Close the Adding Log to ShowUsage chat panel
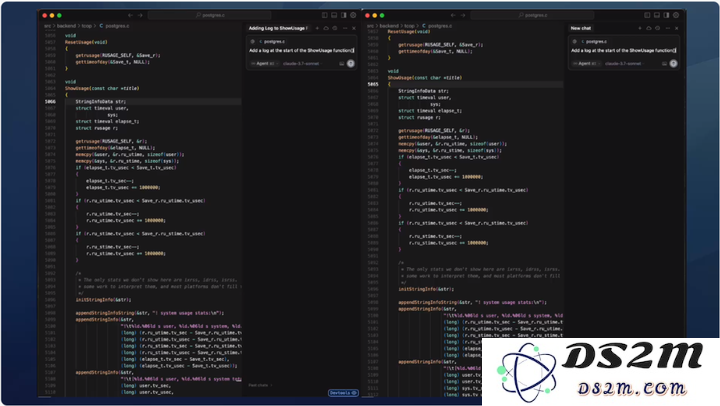The height and width of the screenshot is (406, 720). [x=354, y=28]
